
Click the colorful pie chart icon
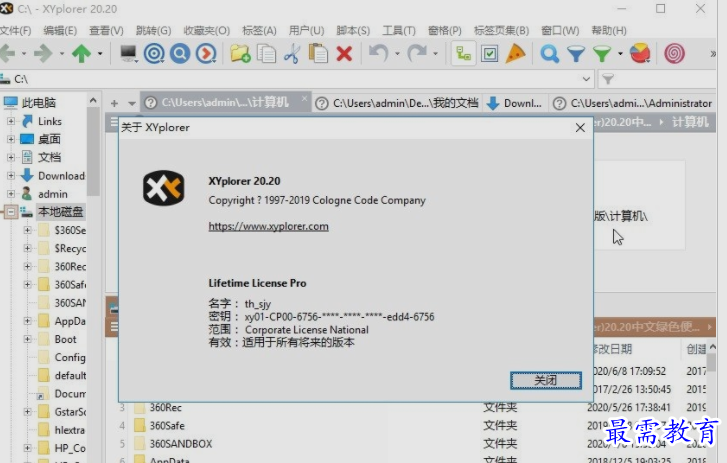pos(640,54)
